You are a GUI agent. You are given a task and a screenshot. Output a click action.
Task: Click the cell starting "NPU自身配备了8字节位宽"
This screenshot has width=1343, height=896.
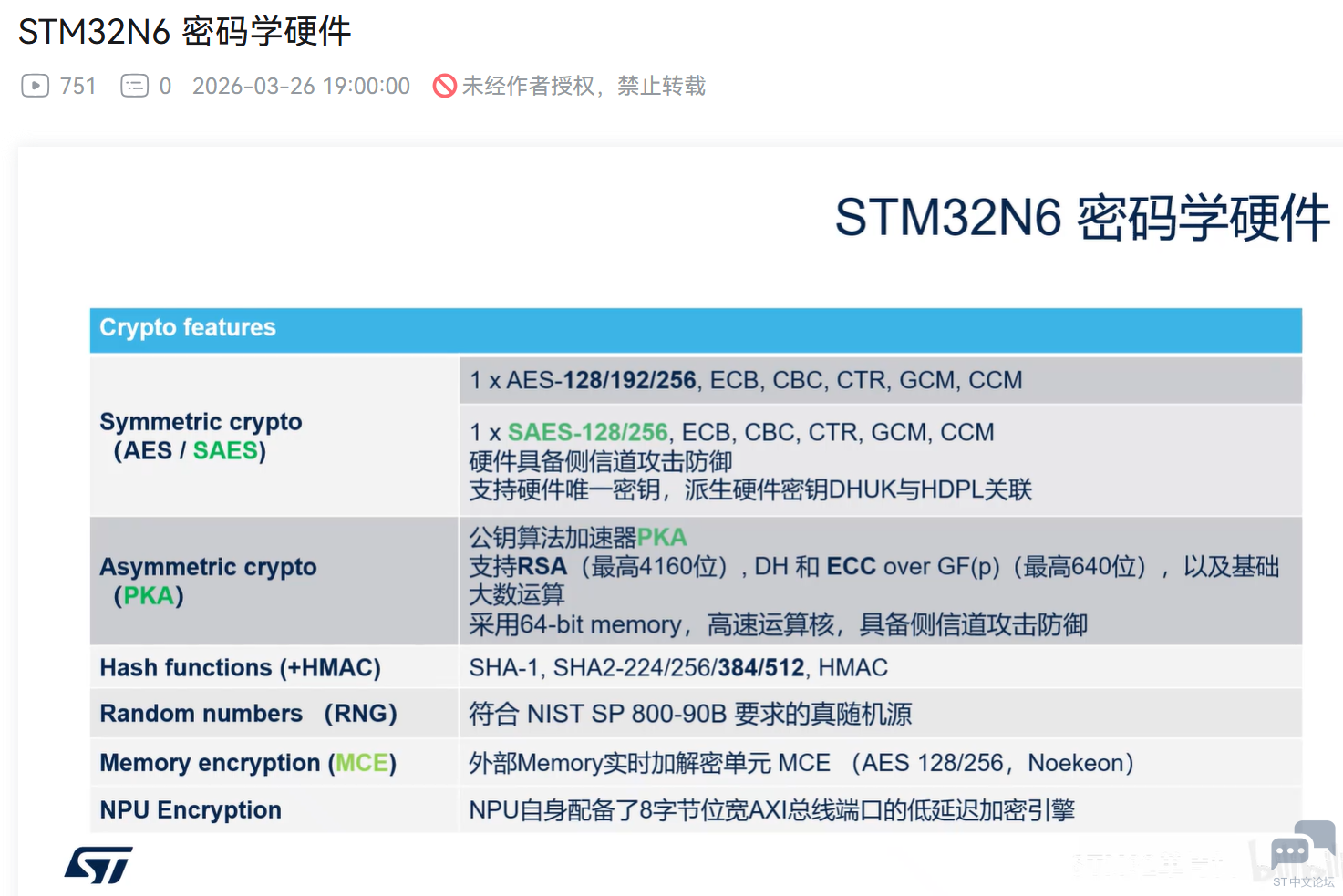881,810
